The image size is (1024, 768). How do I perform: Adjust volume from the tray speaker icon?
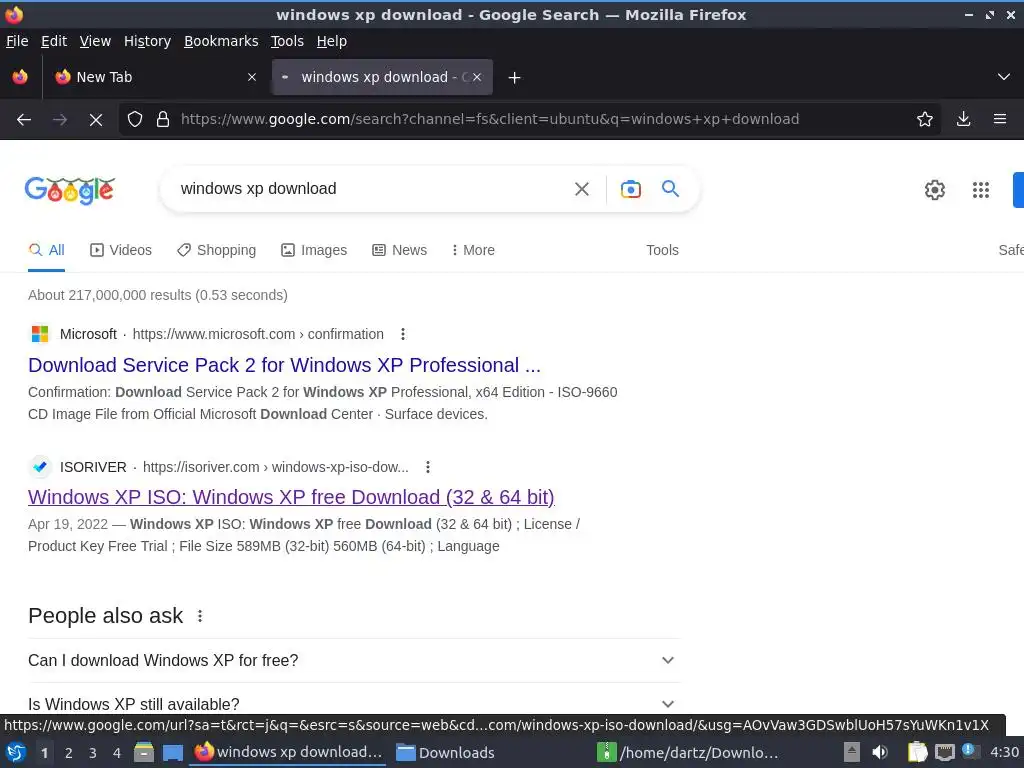click(880, 752)
